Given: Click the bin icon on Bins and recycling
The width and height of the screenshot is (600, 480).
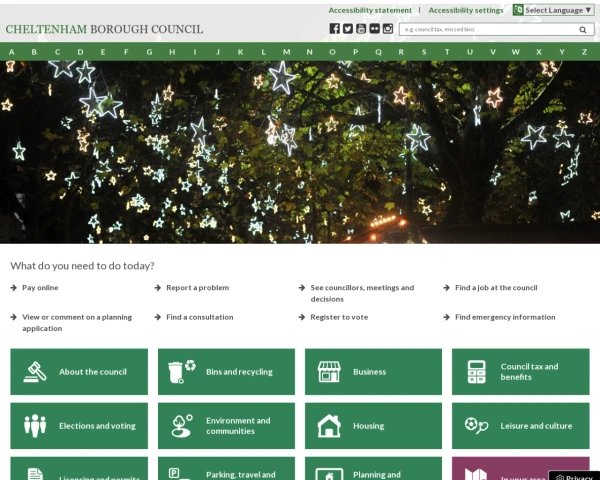Looking at the screenshot, I should tap(181, 372).
